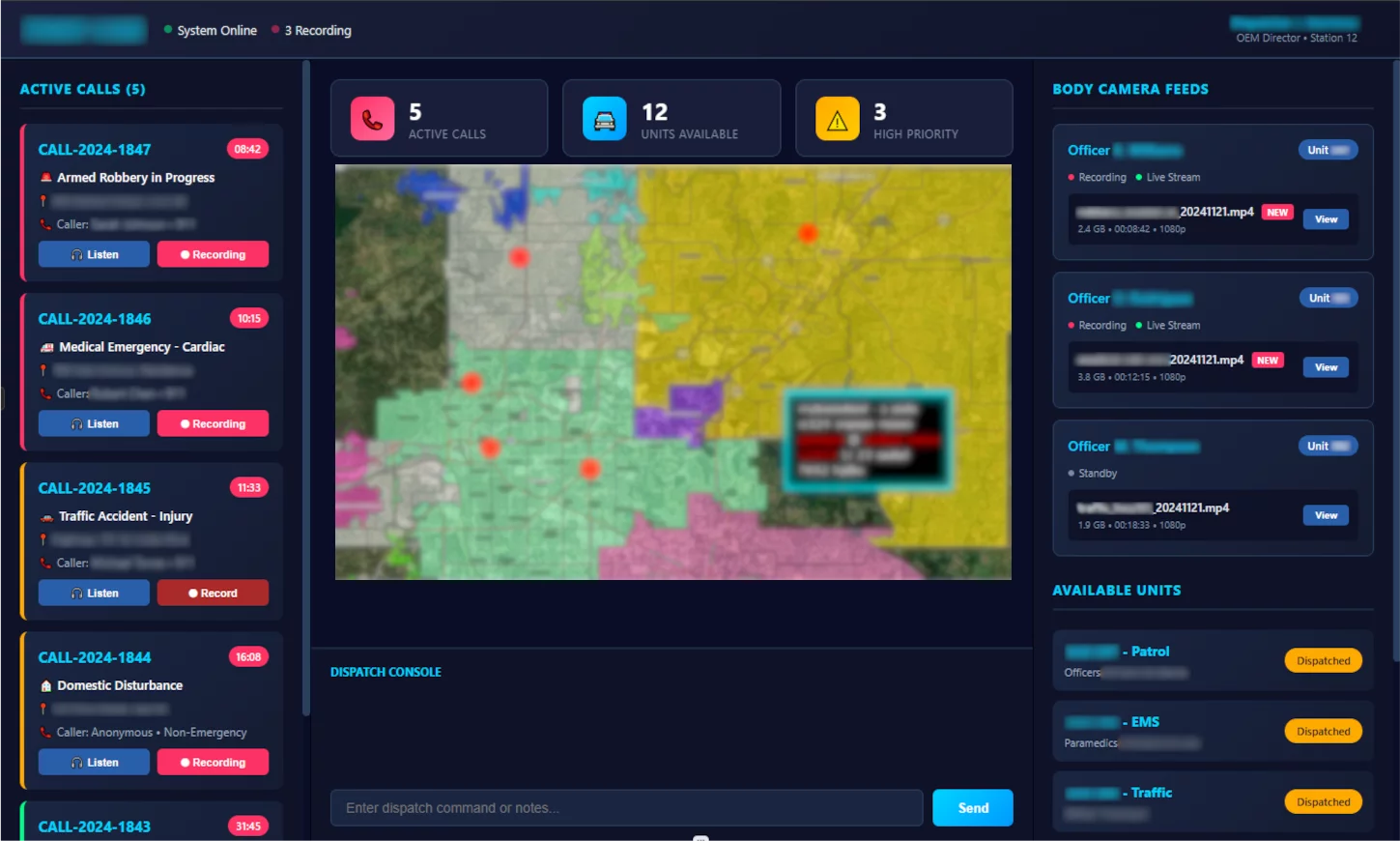The image size is (1400, 841).
Task: Toggle Recording on call CALL-2024-1844
Action: click(x=213, y=762)
